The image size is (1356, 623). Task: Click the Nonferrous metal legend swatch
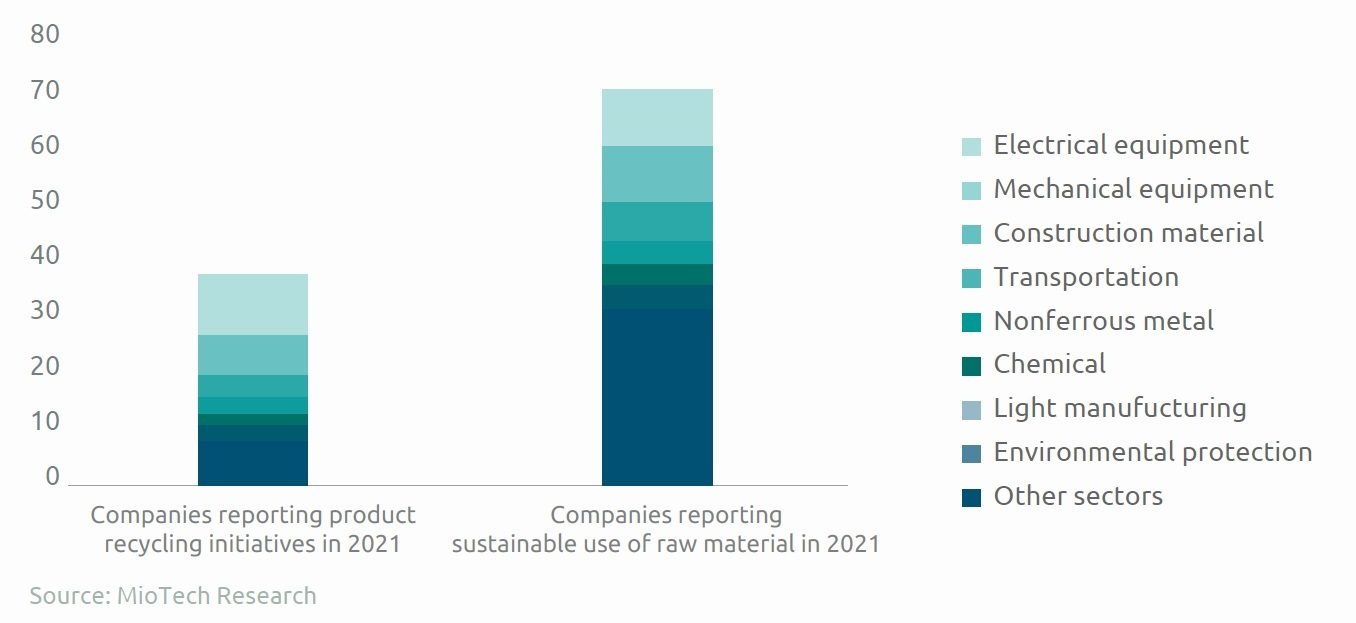[x=971, y=323]
